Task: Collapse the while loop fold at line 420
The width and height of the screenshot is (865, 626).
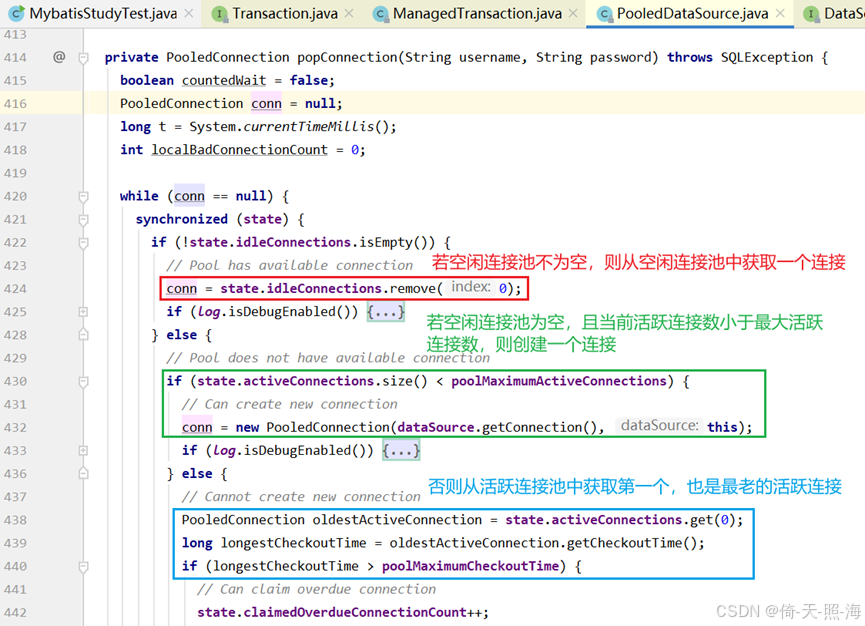Action: tap(83, 196)
